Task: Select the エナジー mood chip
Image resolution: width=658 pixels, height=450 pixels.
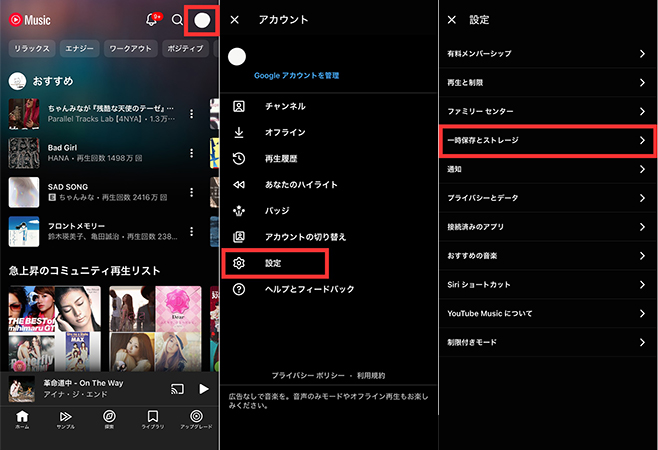Action: [x=79, y=49]
